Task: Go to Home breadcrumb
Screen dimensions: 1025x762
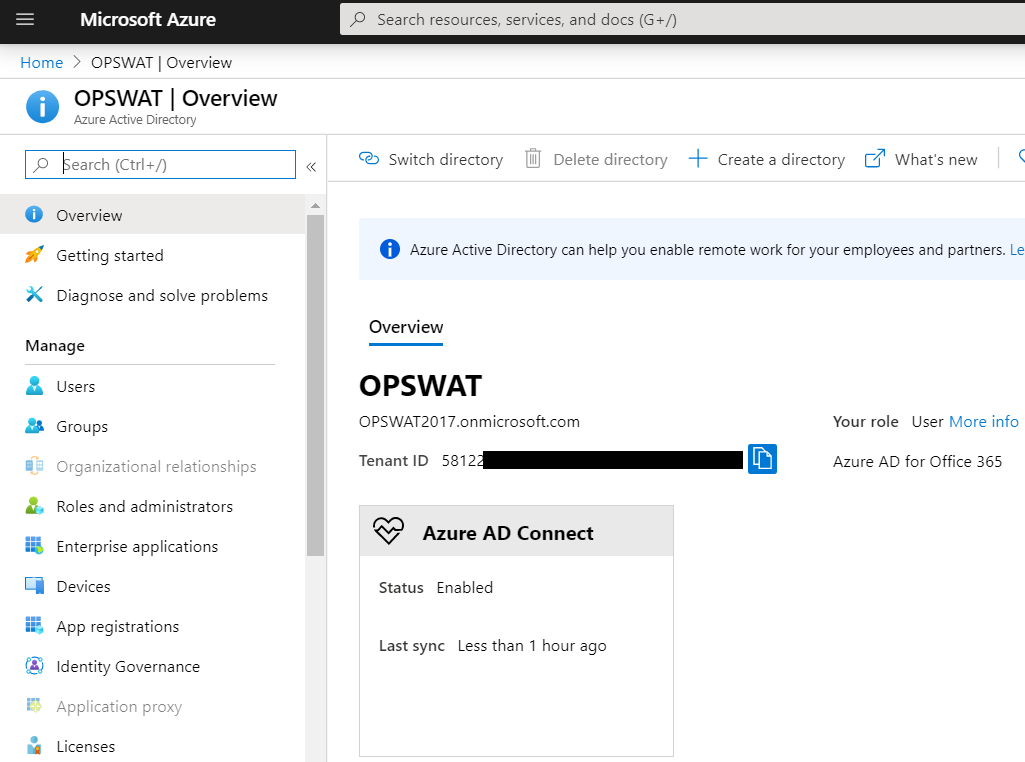Action: 42,63
